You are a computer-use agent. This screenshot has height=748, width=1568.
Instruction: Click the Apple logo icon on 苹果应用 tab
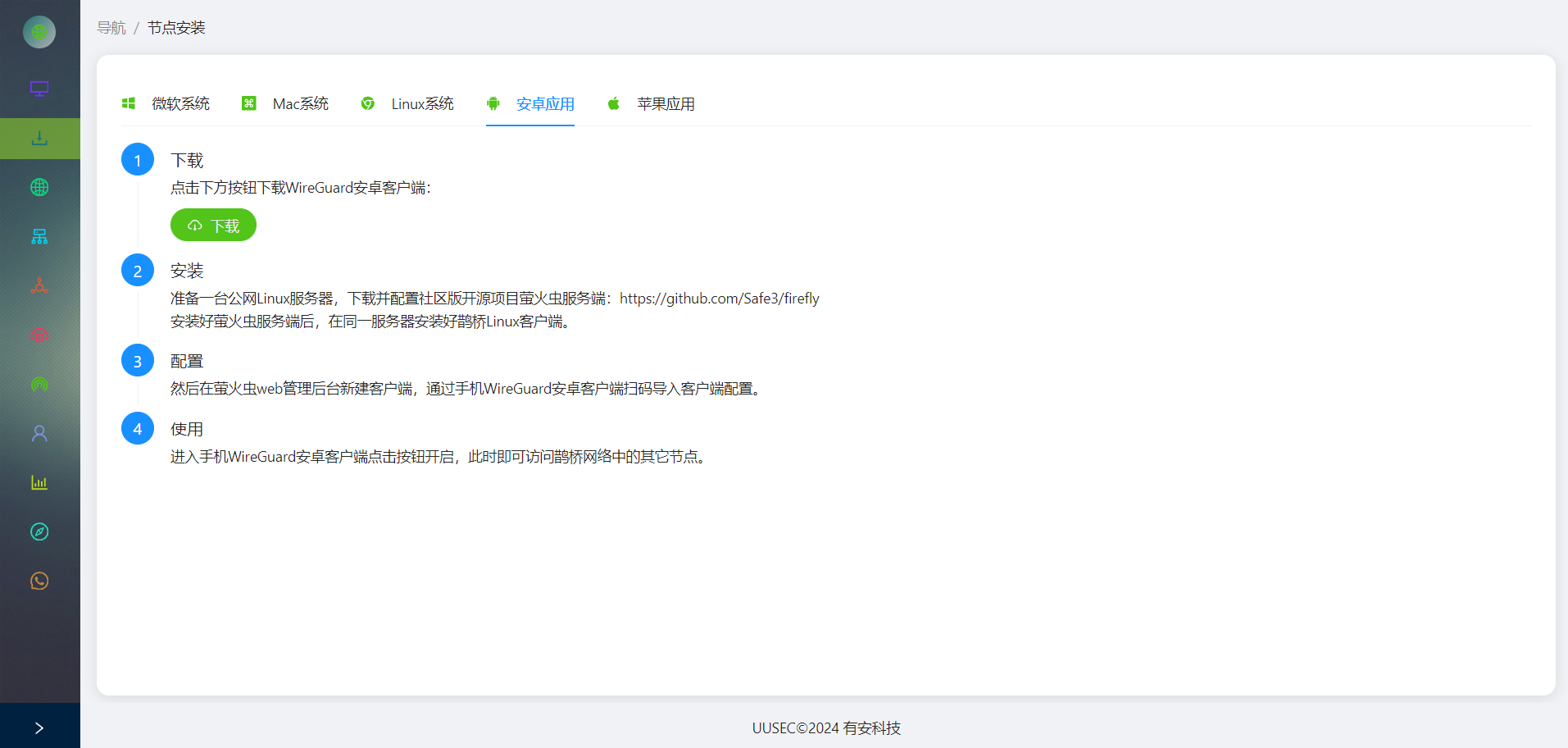[613, 103]
